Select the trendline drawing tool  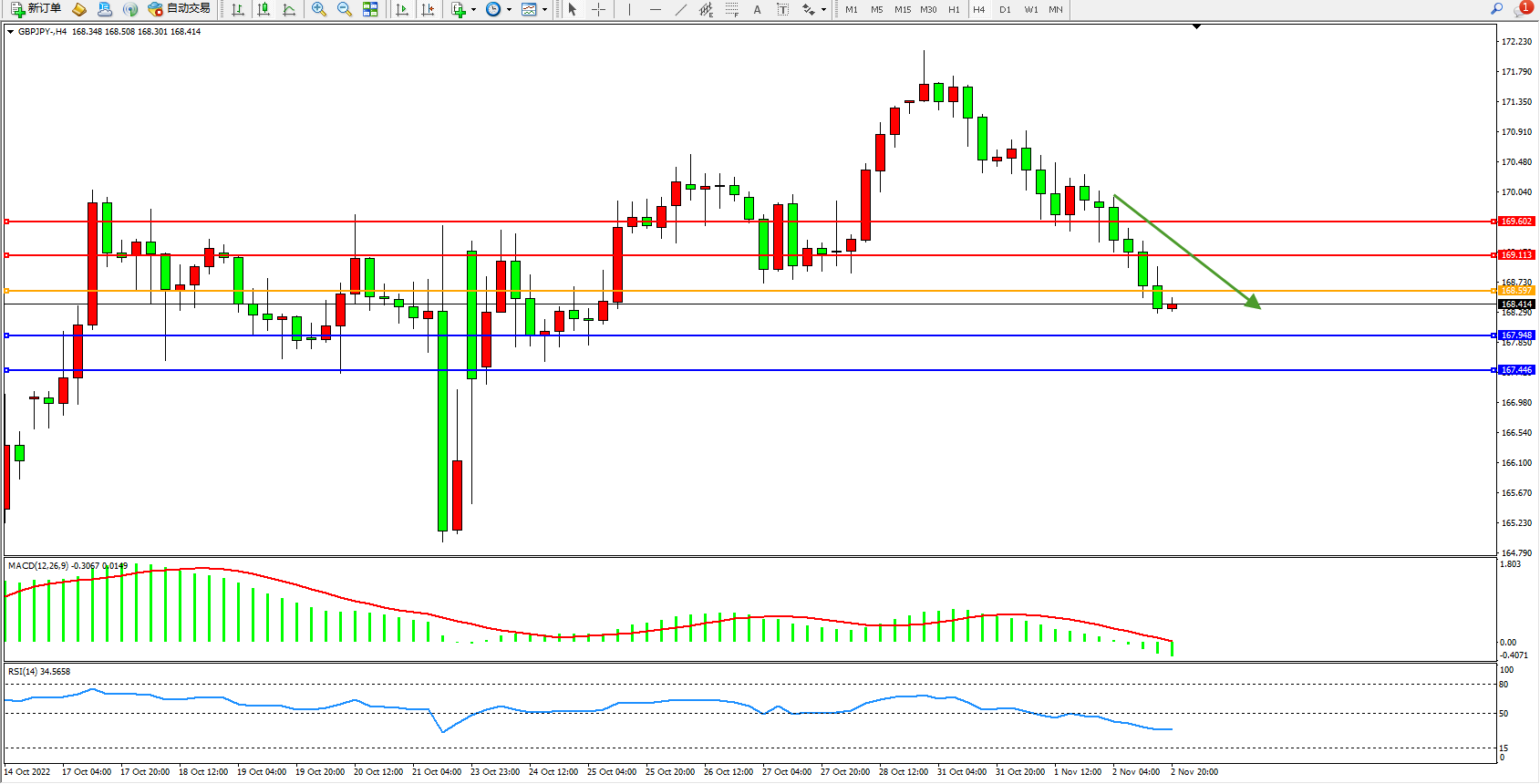coord(681,9)
